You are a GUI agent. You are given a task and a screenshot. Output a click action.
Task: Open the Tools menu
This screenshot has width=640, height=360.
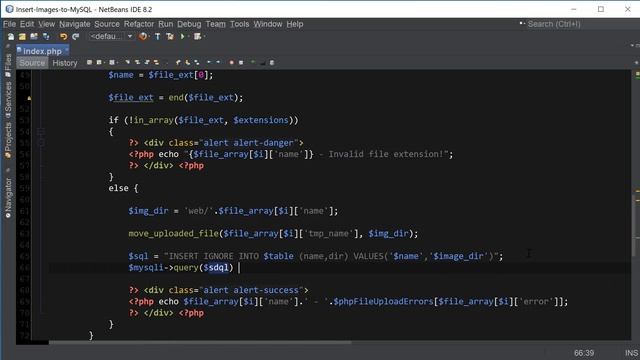click(x=239, y=24)
